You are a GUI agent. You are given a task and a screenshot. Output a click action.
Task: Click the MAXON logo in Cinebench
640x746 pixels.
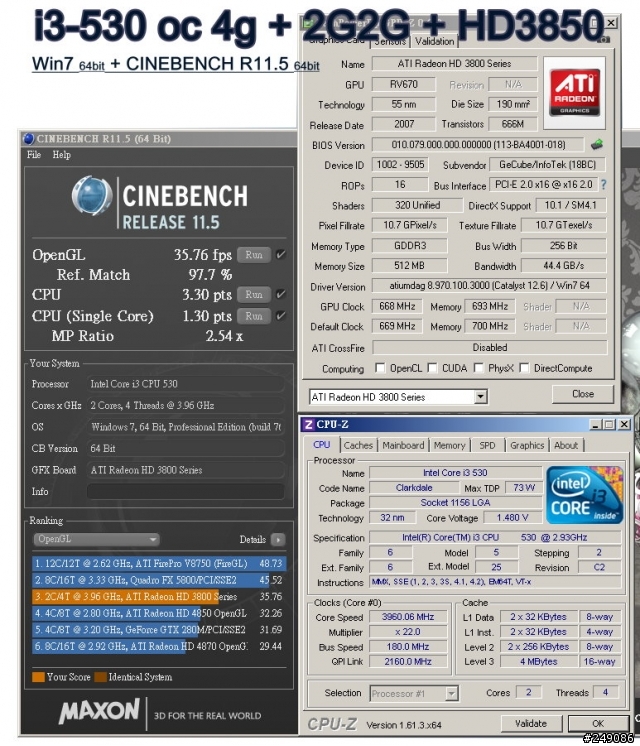click(x=99, y=712)
